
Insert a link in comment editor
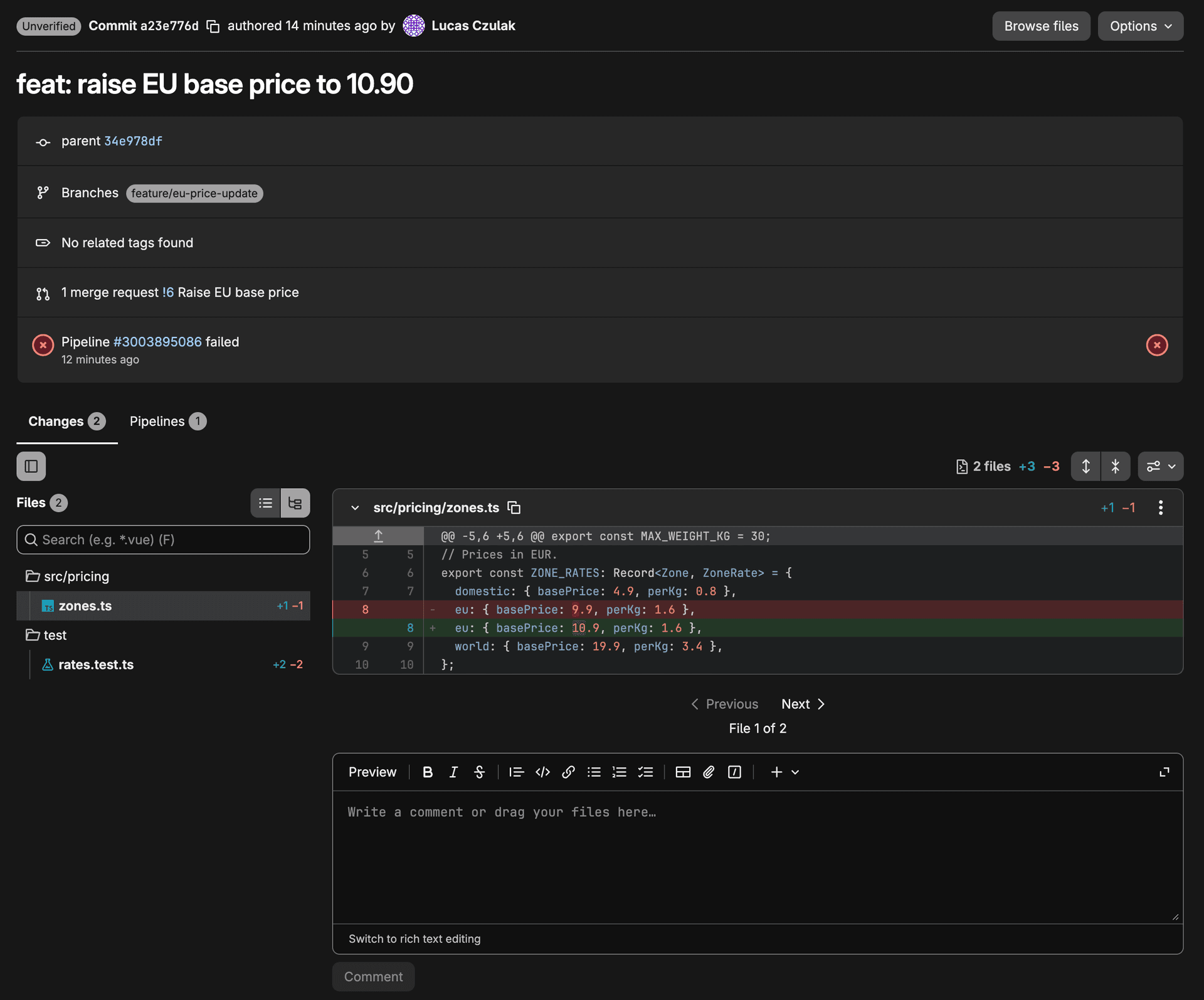click(568, 772)
